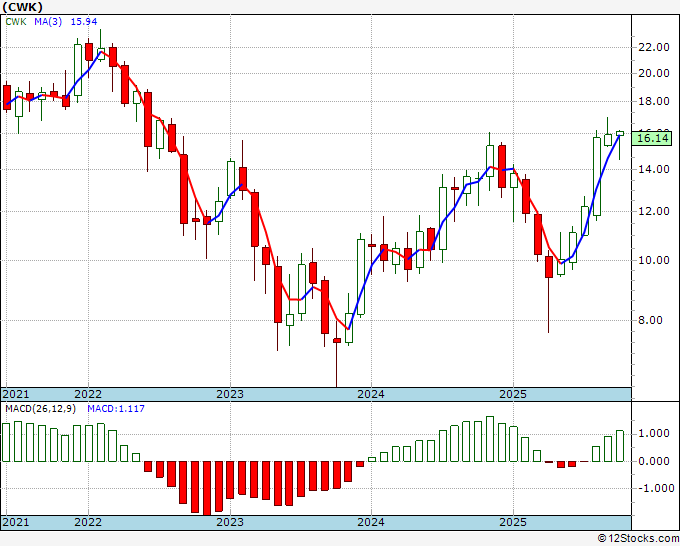The image size is (680, 546).
Task: Click the latest candlestick beside the 16.14 tag
Action: click(620, 134)
